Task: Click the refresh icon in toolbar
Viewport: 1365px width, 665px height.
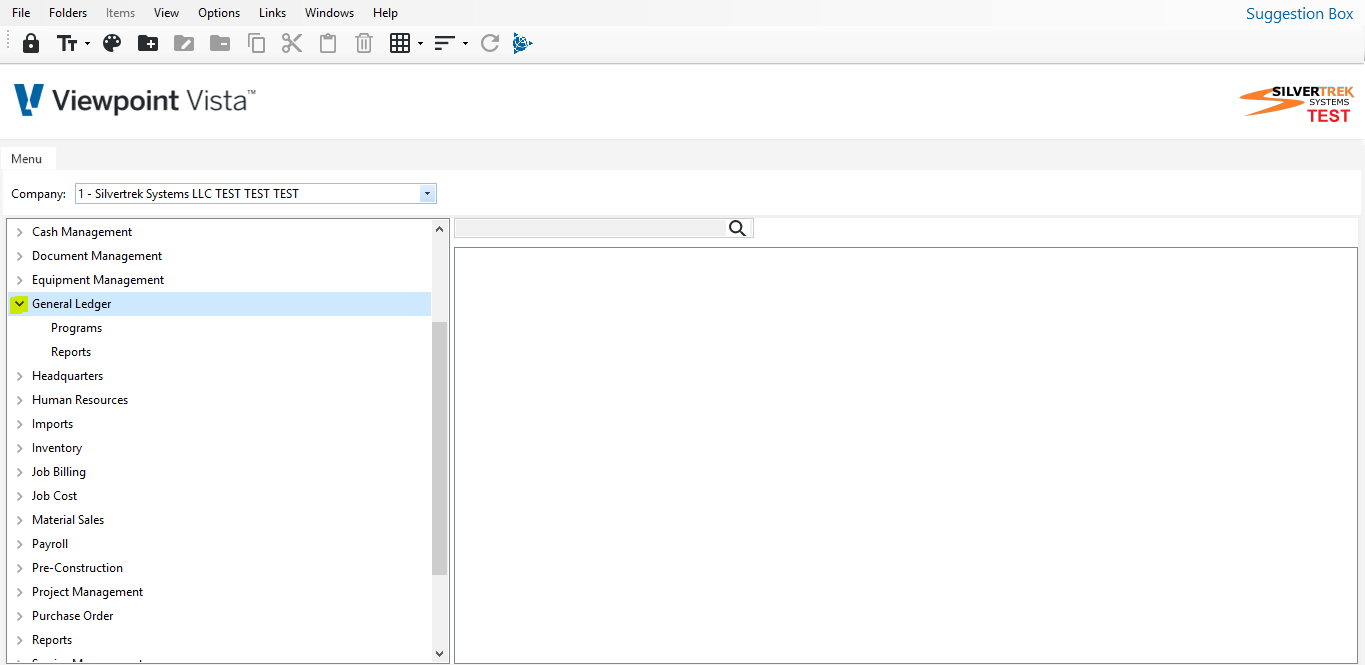Action: pyautogui.click(x=490, y=43)
